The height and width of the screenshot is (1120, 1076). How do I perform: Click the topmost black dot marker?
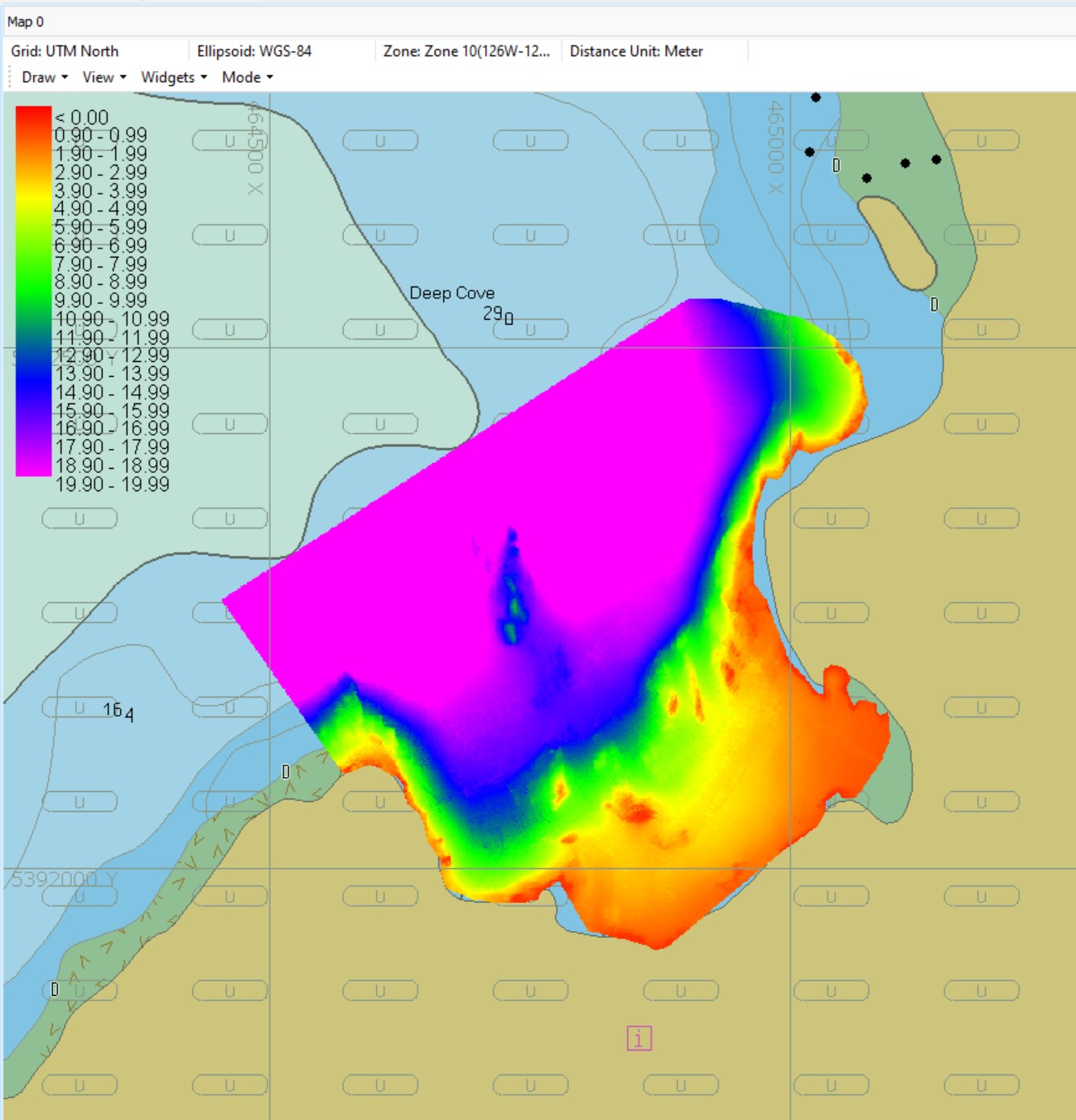coord(815,98)
